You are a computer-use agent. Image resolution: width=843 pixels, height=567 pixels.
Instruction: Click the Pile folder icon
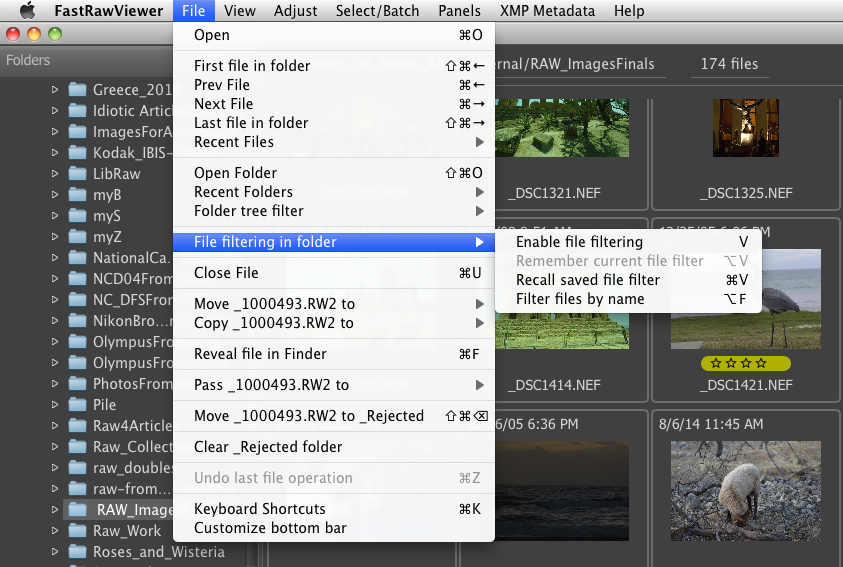pyautogui.click(x=78, y=405)
